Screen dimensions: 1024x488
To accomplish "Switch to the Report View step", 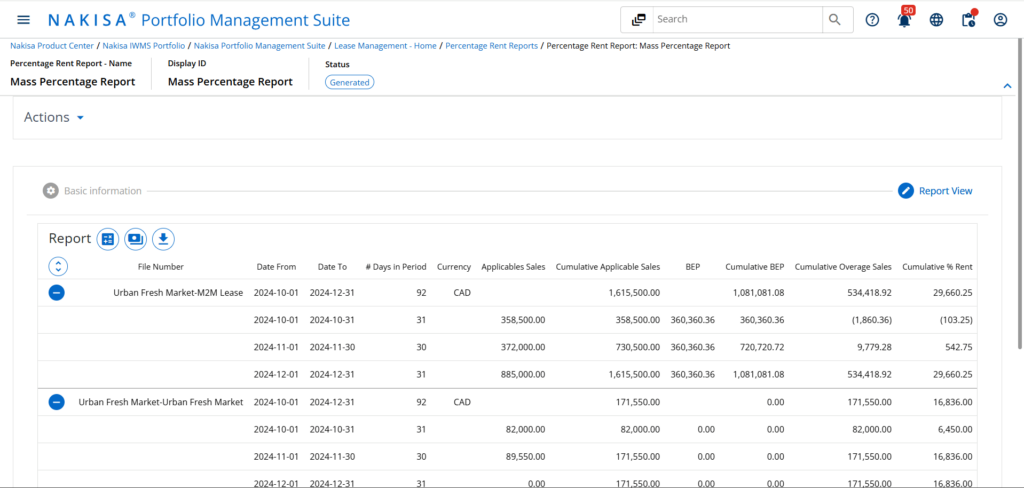I will coord(935,191).
